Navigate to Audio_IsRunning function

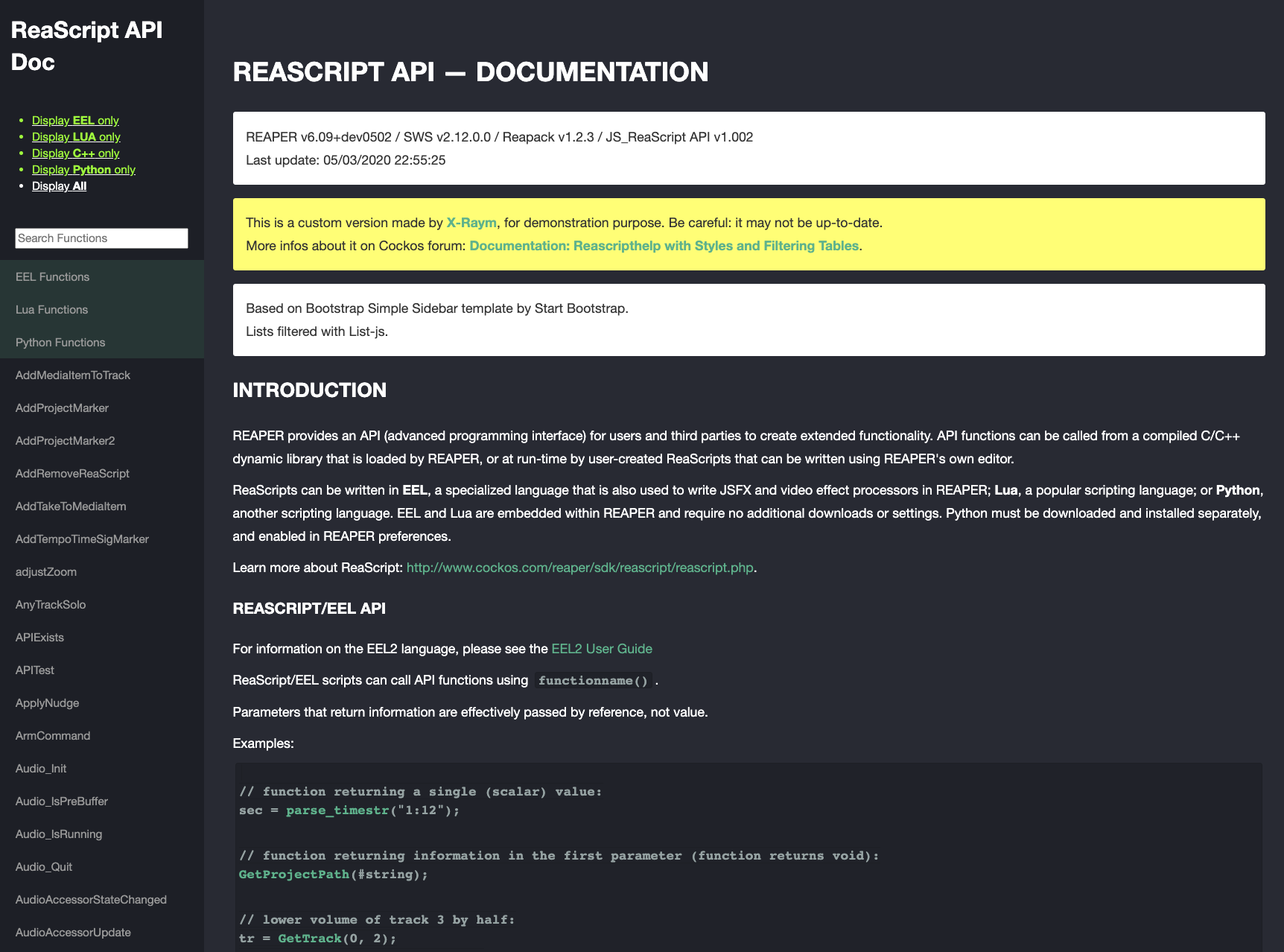tap(59, 834)
